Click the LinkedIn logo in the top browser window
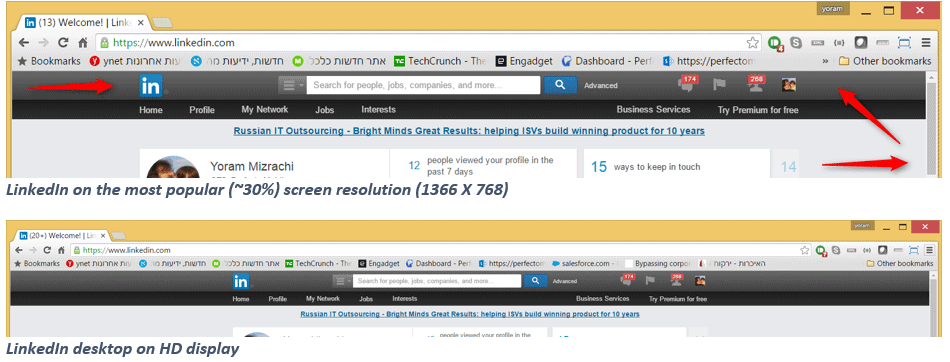Viewport: 950px width, 362px height. (151, 85)
